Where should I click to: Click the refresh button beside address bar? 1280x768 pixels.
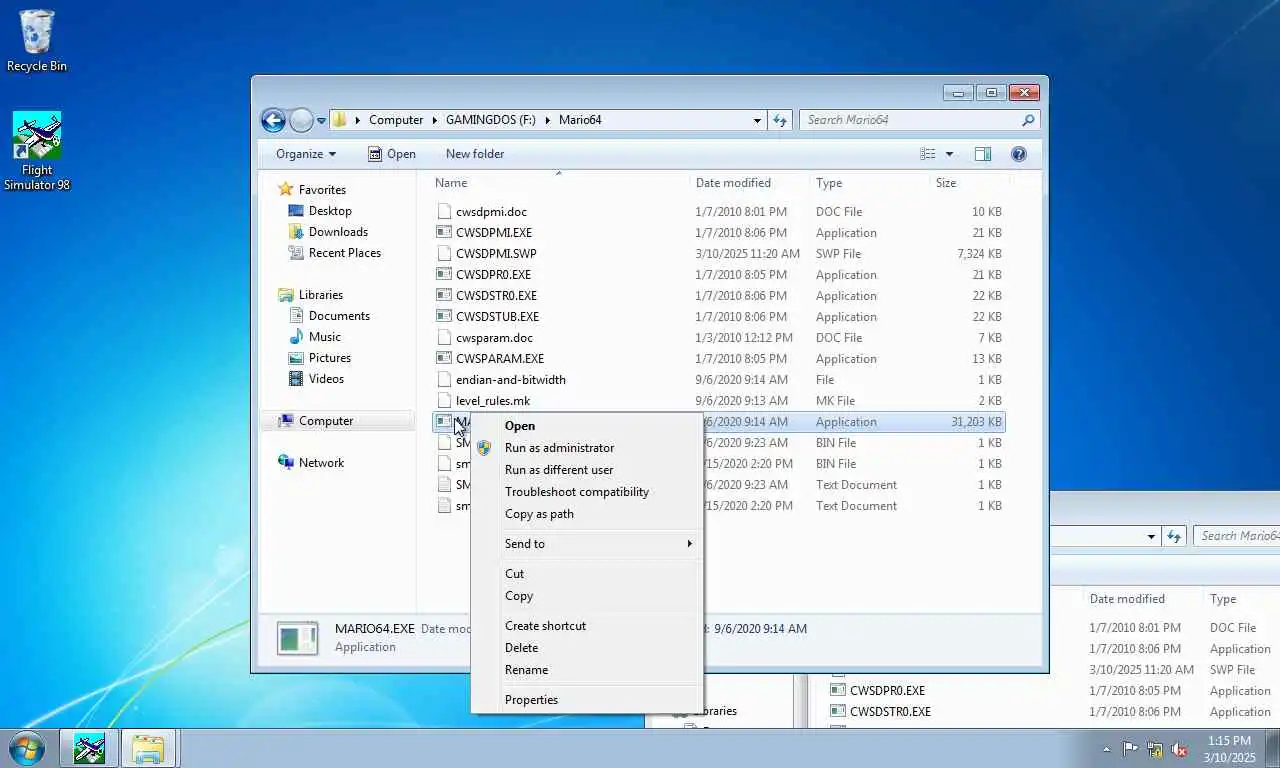click(780, 120)
